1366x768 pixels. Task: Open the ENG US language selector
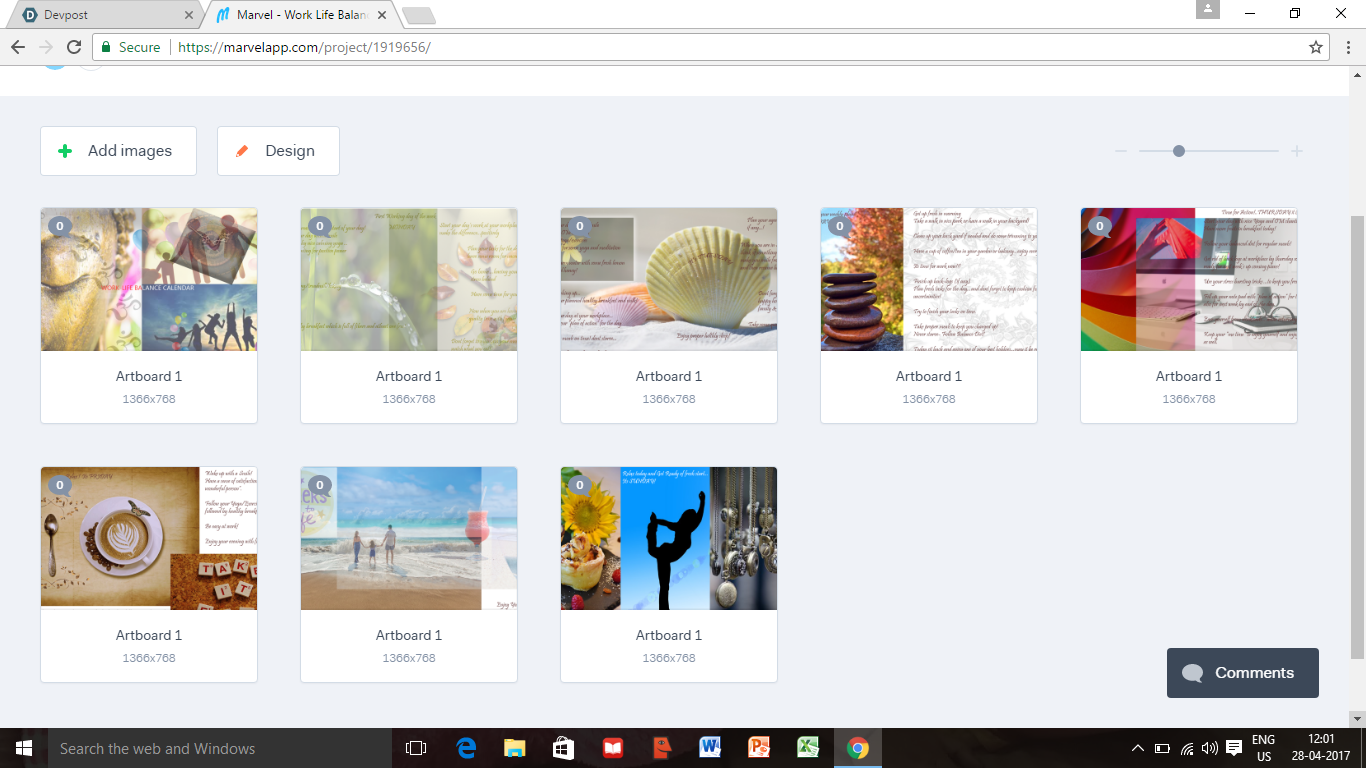(x=1262, y=747)
